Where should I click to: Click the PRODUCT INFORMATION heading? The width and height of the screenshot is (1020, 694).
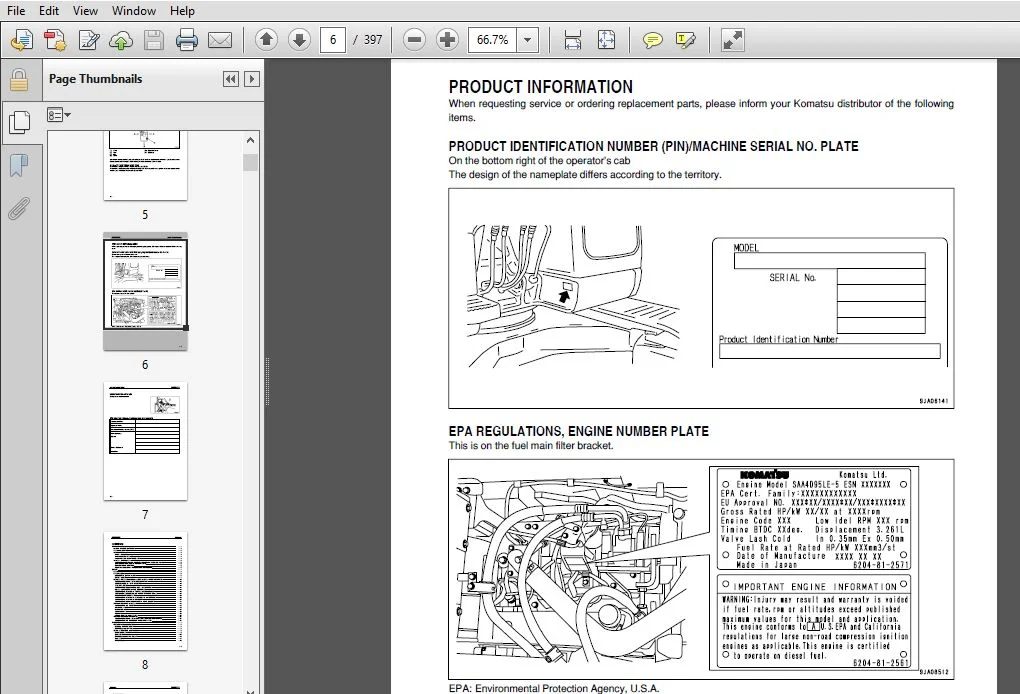click(x=541, y=87)
